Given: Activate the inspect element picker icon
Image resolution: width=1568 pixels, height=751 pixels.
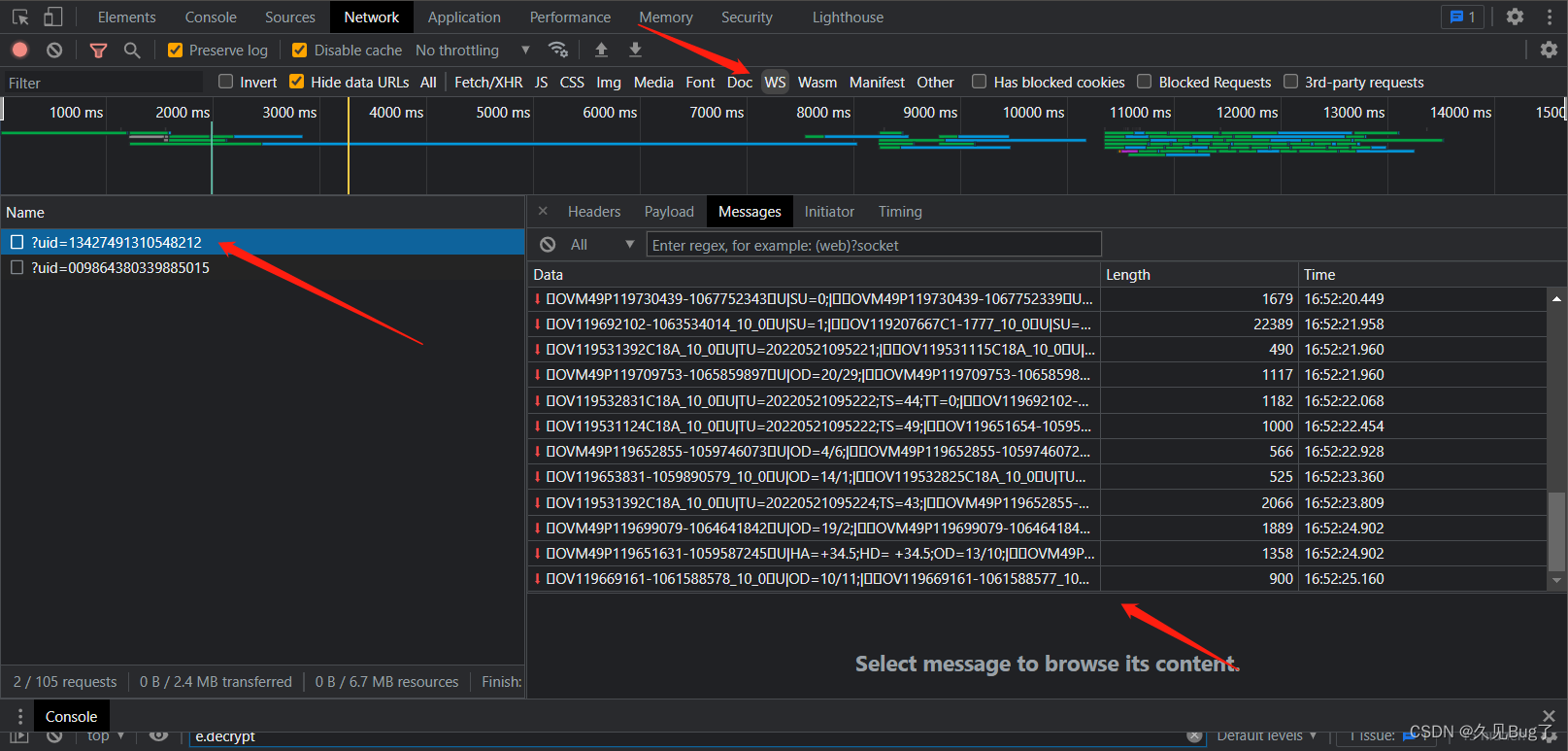Looking at the screenshot, I should point(20,17).
